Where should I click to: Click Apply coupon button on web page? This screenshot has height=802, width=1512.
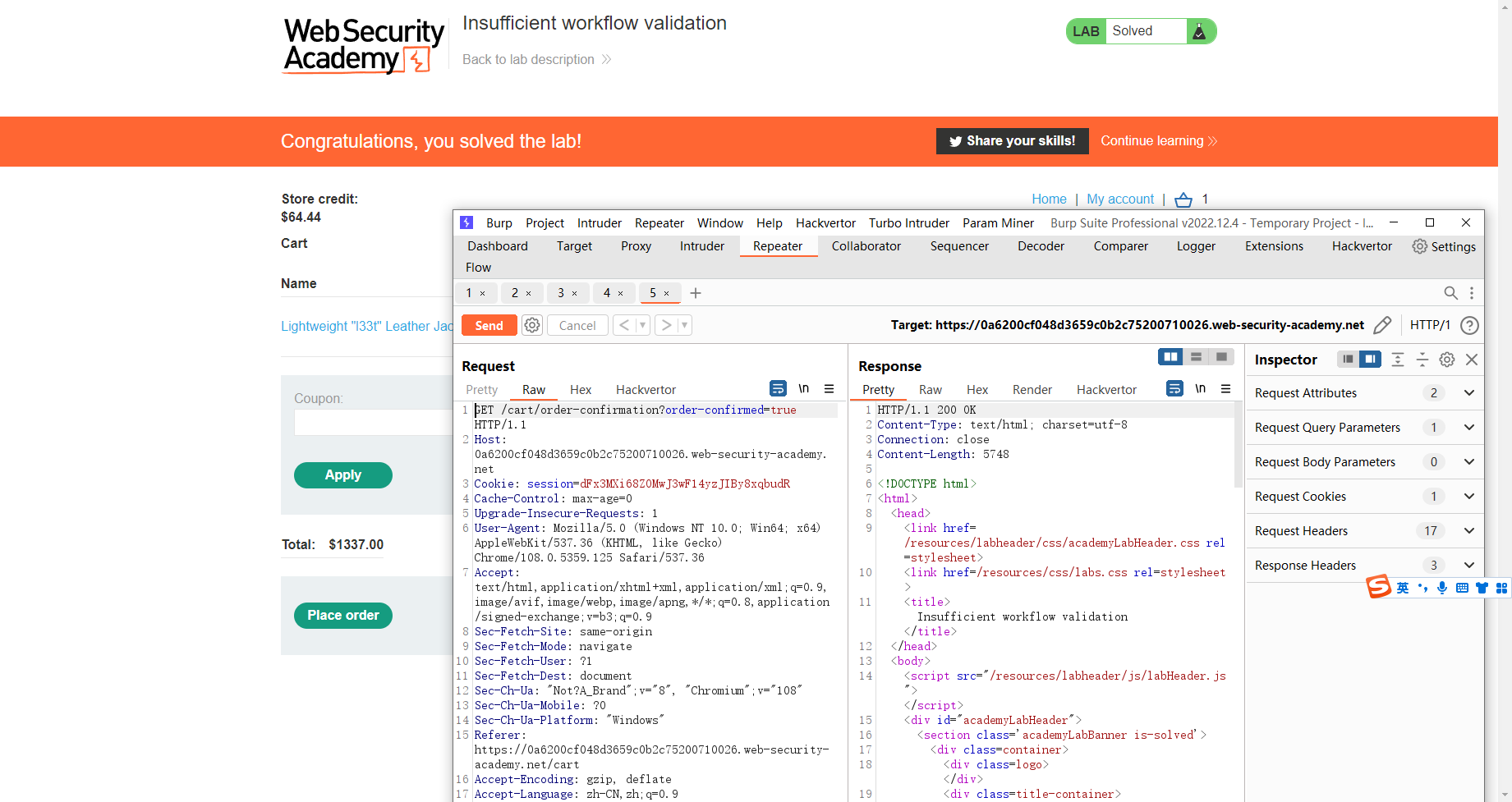pos(342,475)
